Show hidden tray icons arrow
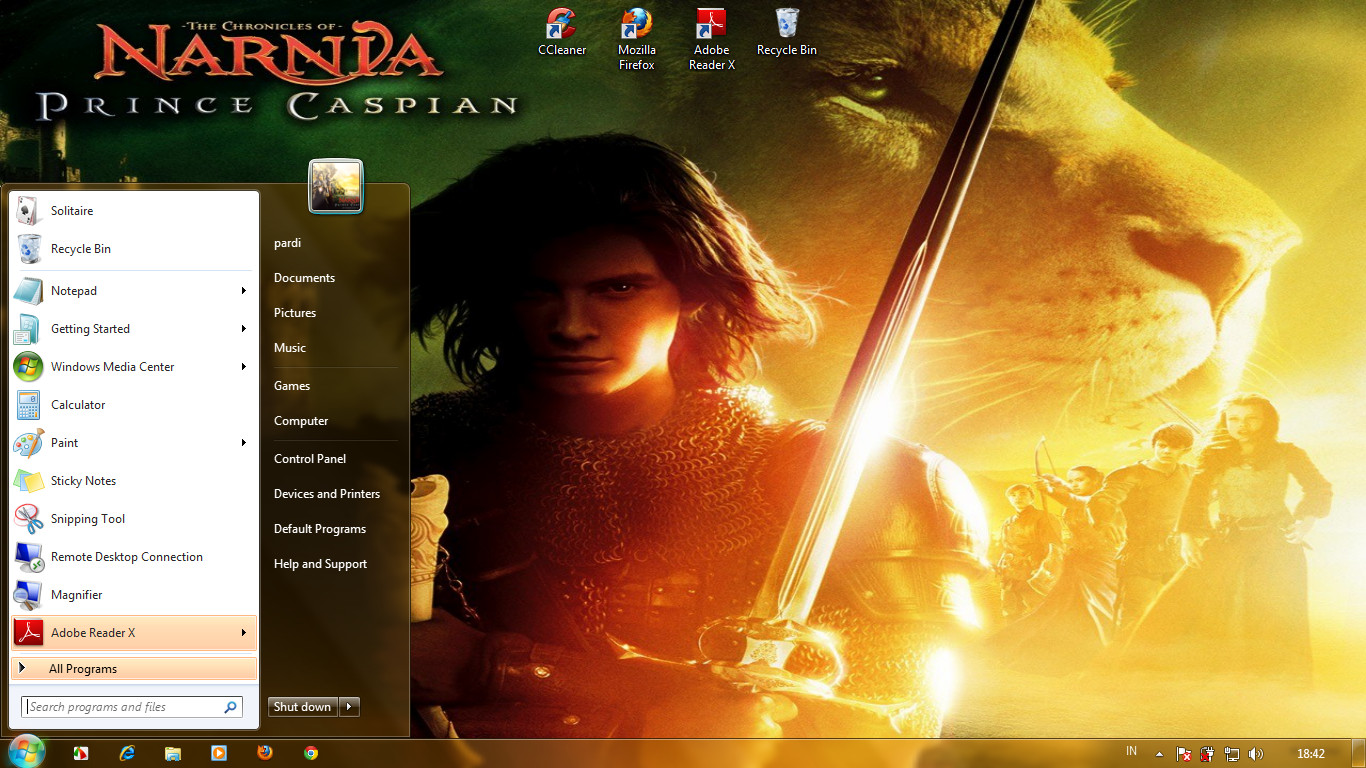This screenshot has height=768, width=1366. coord(1159,754)
